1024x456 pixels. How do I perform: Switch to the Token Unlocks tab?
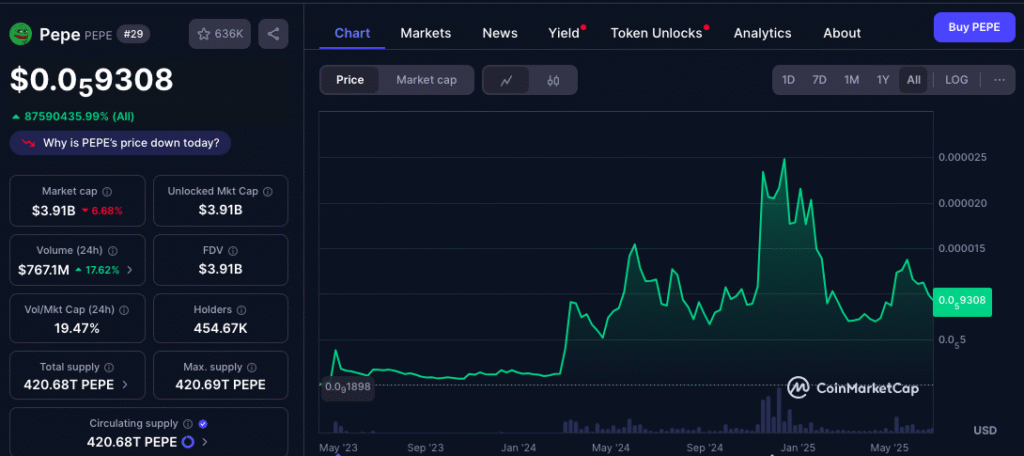(656, 33)
